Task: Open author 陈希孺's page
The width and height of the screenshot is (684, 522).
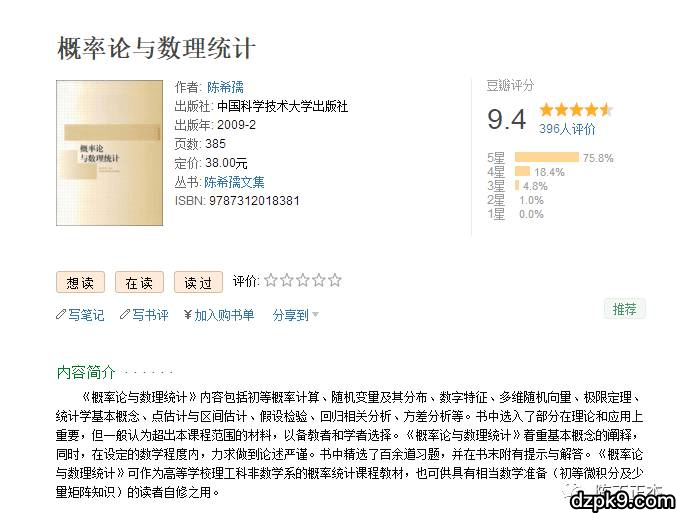Action: [224, 87]
